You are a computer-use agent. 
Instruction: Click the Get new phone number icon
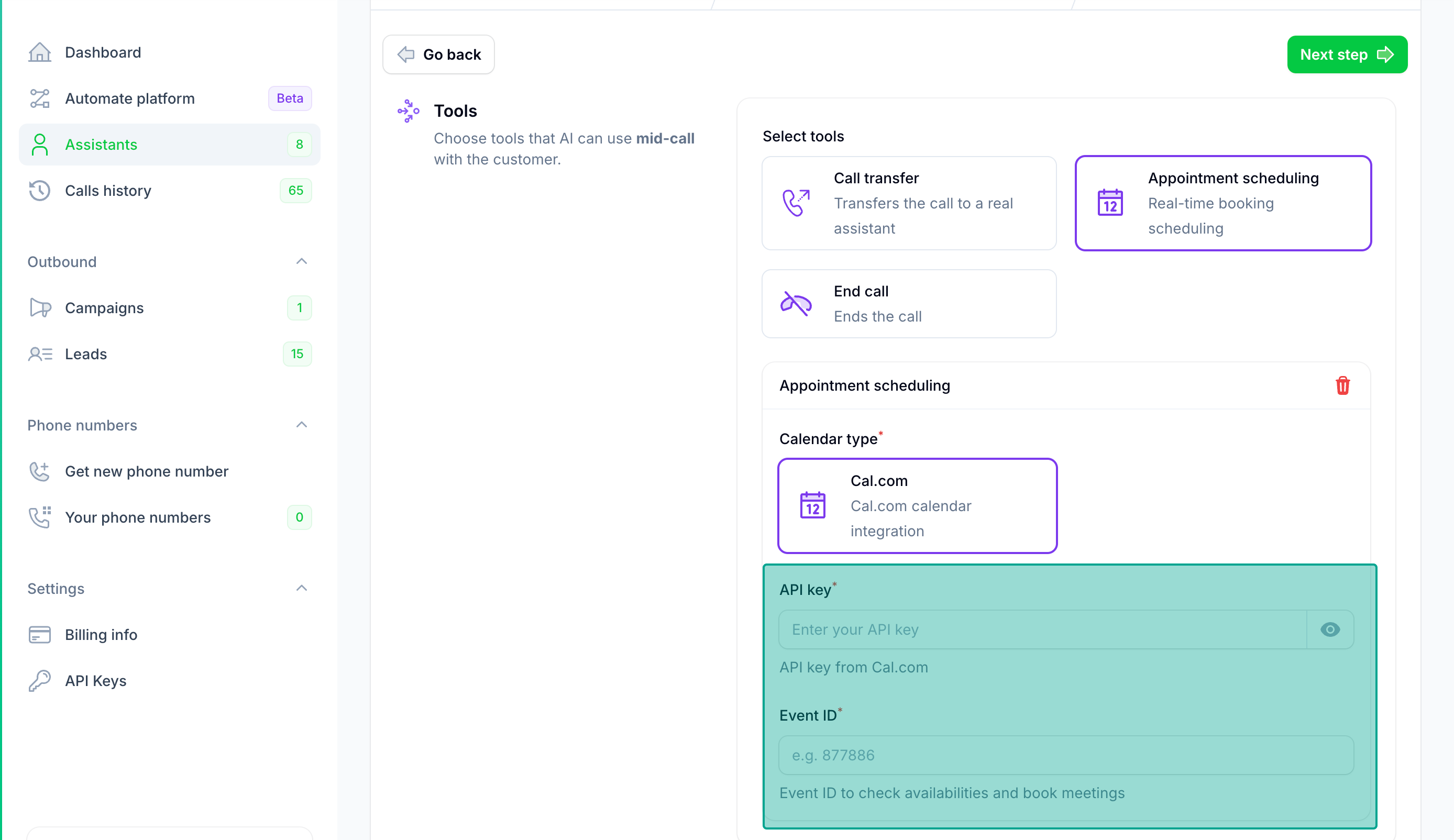[x=40, y=471]
